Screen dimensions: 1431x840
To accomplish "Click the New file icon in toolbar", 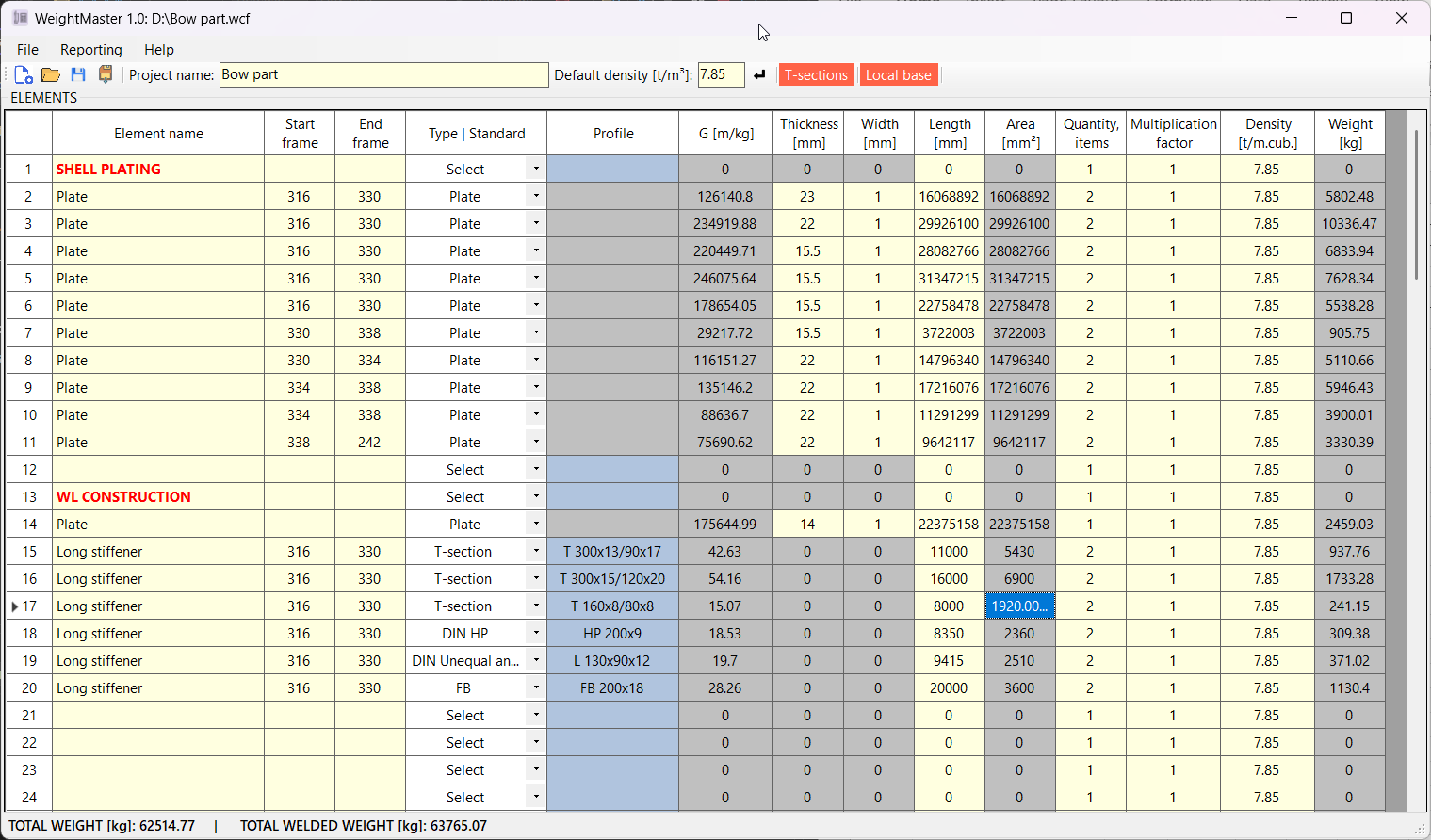I will (24, 75).
